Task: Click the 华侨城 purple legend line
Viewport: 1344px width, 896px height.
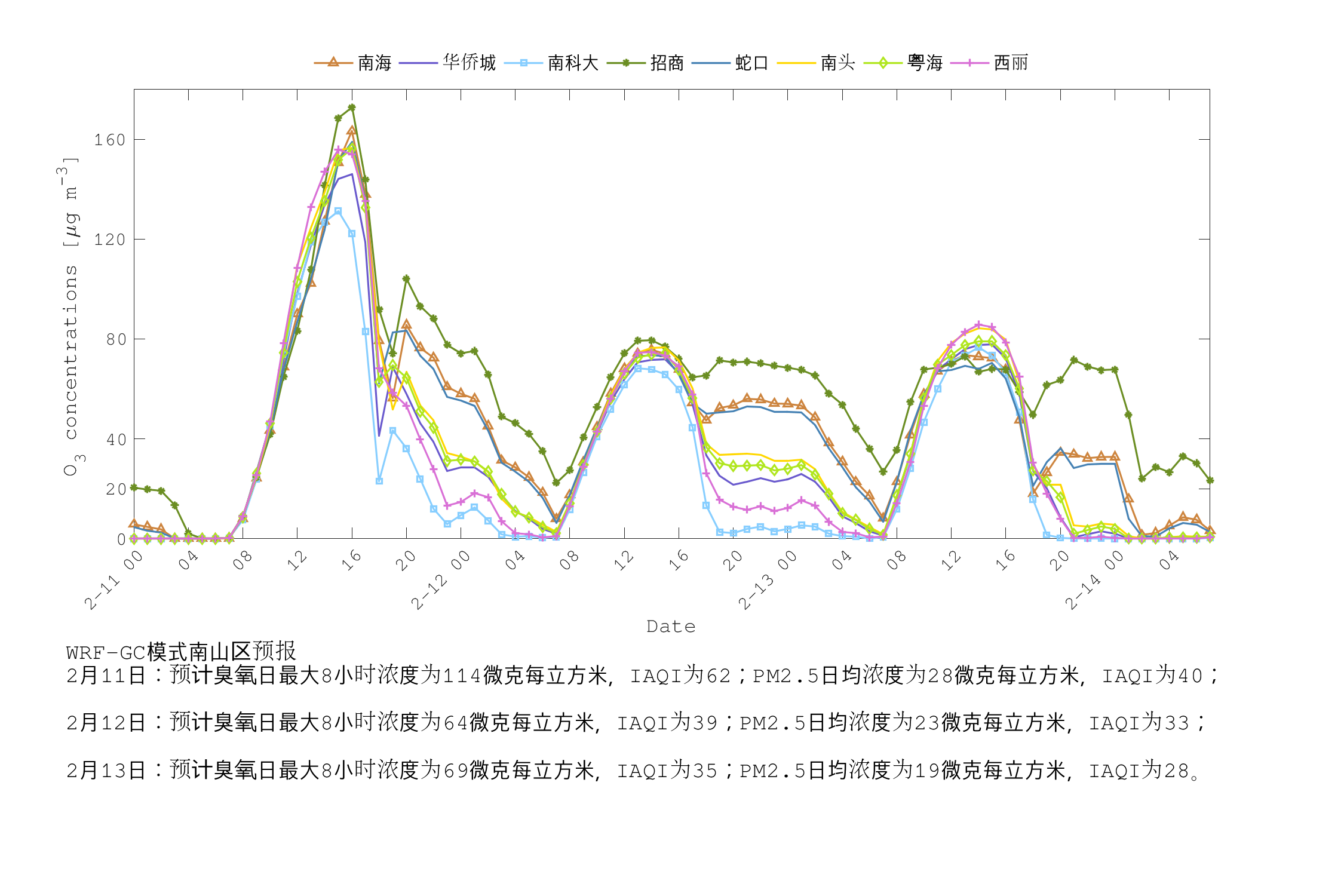Action: click(x=418, y=62)
